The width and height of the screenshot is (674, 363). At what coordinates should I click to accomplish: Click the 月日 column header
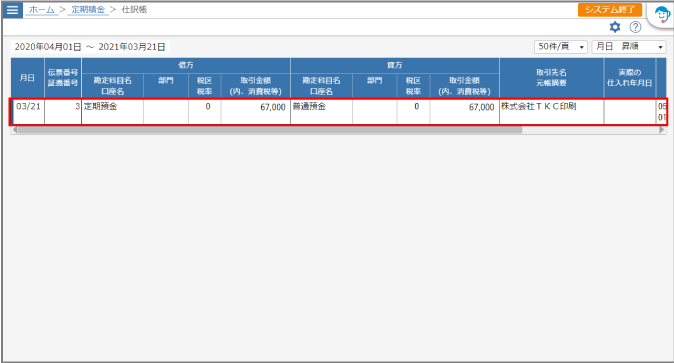[x=28, y=78]
